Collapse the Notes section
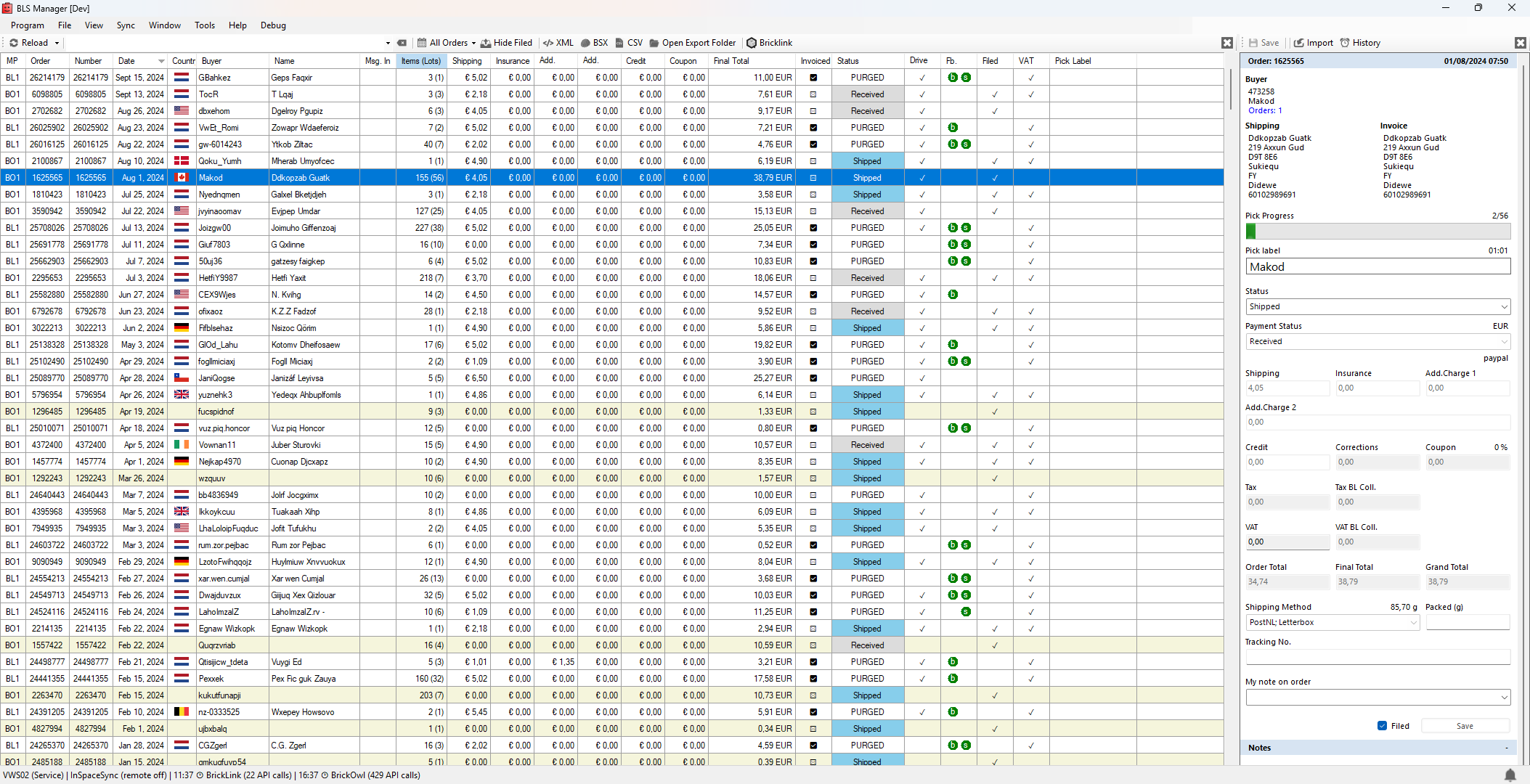The height and width of the screenshot is (784, 1530). click(x=1507, y=748)
